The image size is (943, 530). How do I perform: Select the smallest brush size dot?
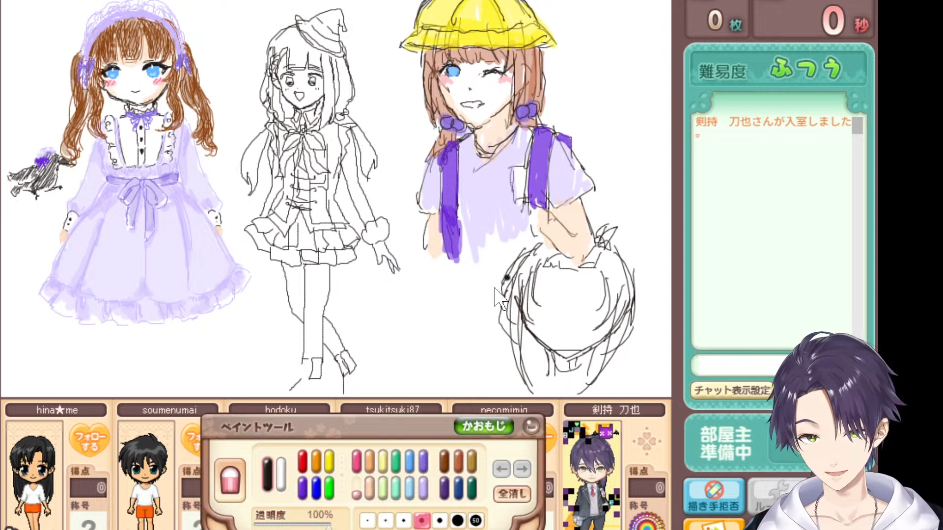pos(367,520)
